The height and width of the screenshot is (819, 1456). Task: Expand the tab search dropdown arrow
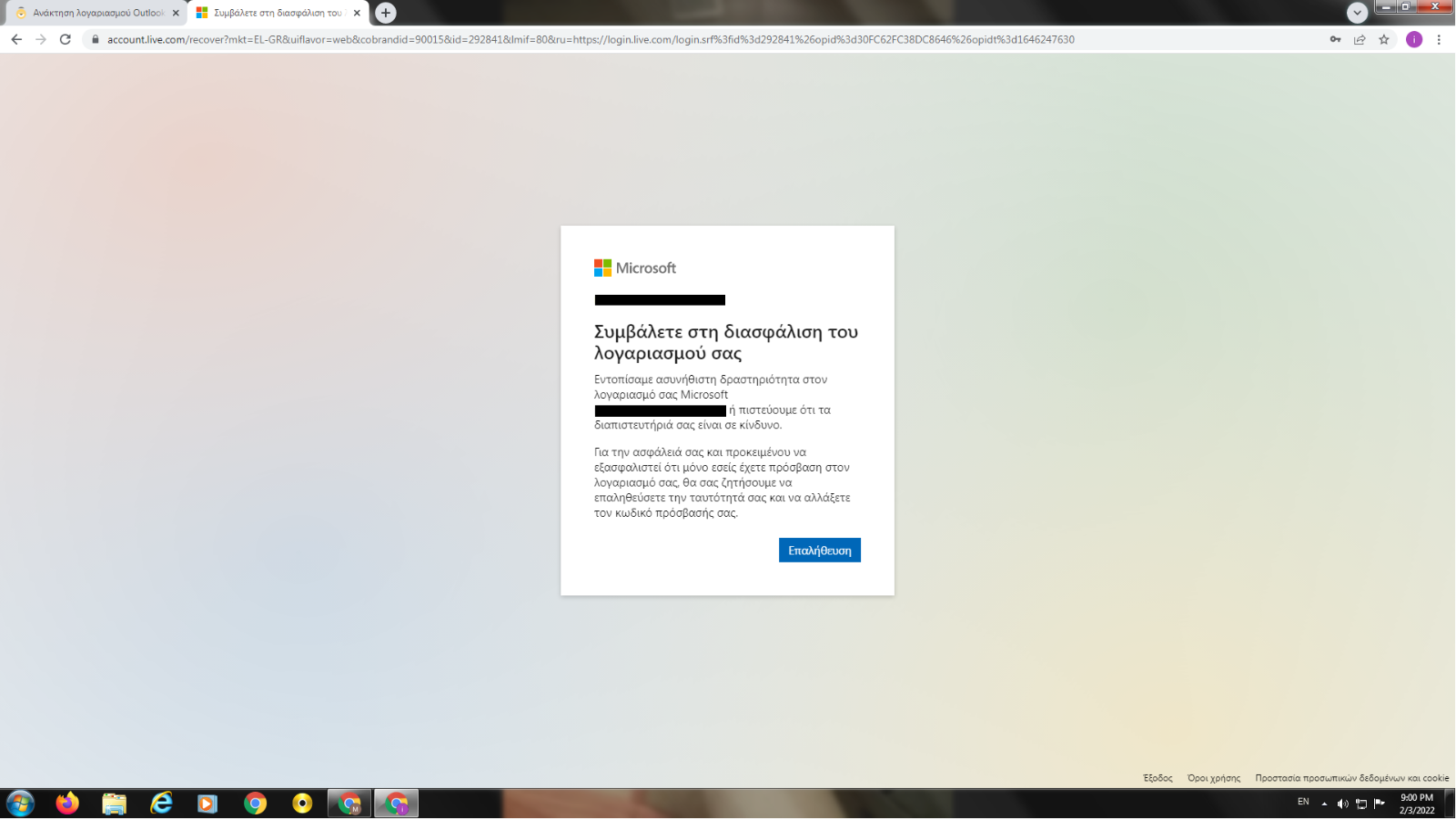pos(1357,13)
